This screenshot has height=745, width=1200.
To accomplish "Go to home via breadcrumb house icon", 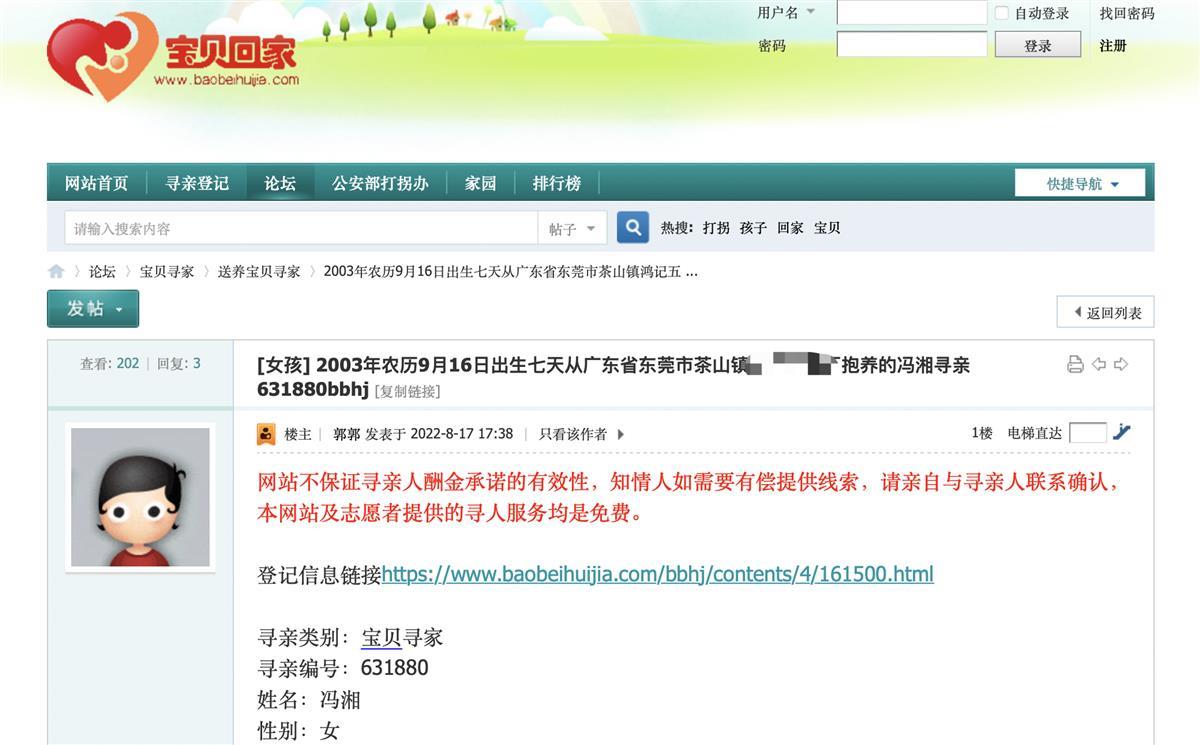I will (x=56, y=271).
